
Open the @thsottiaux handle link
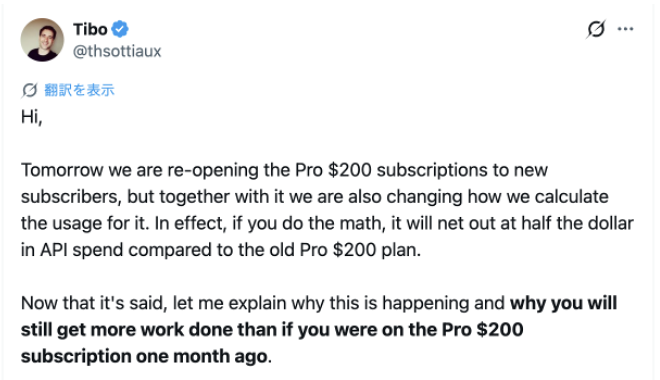point(117,51)
